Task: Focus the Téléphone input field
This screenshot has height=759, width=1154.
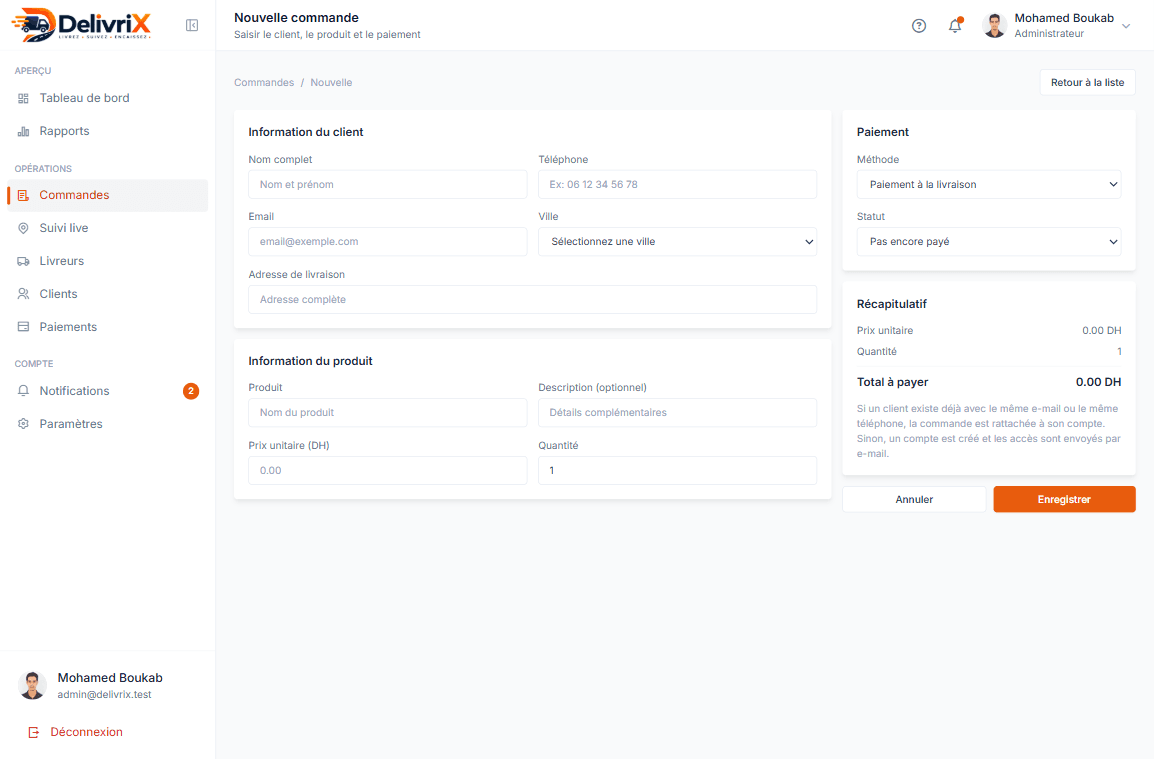Action: [x=677, y=184]
